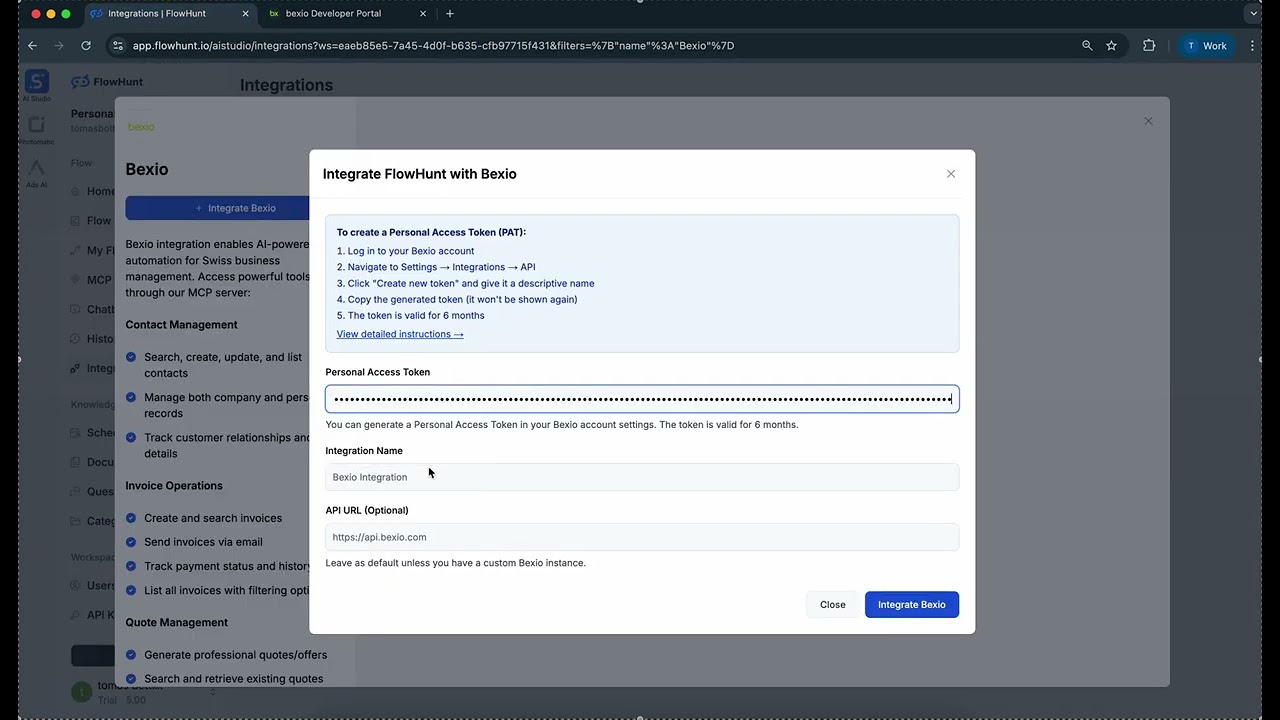Go to Home in FlowHunt sidebar
1280x720 pixels.
coord(92,191)
